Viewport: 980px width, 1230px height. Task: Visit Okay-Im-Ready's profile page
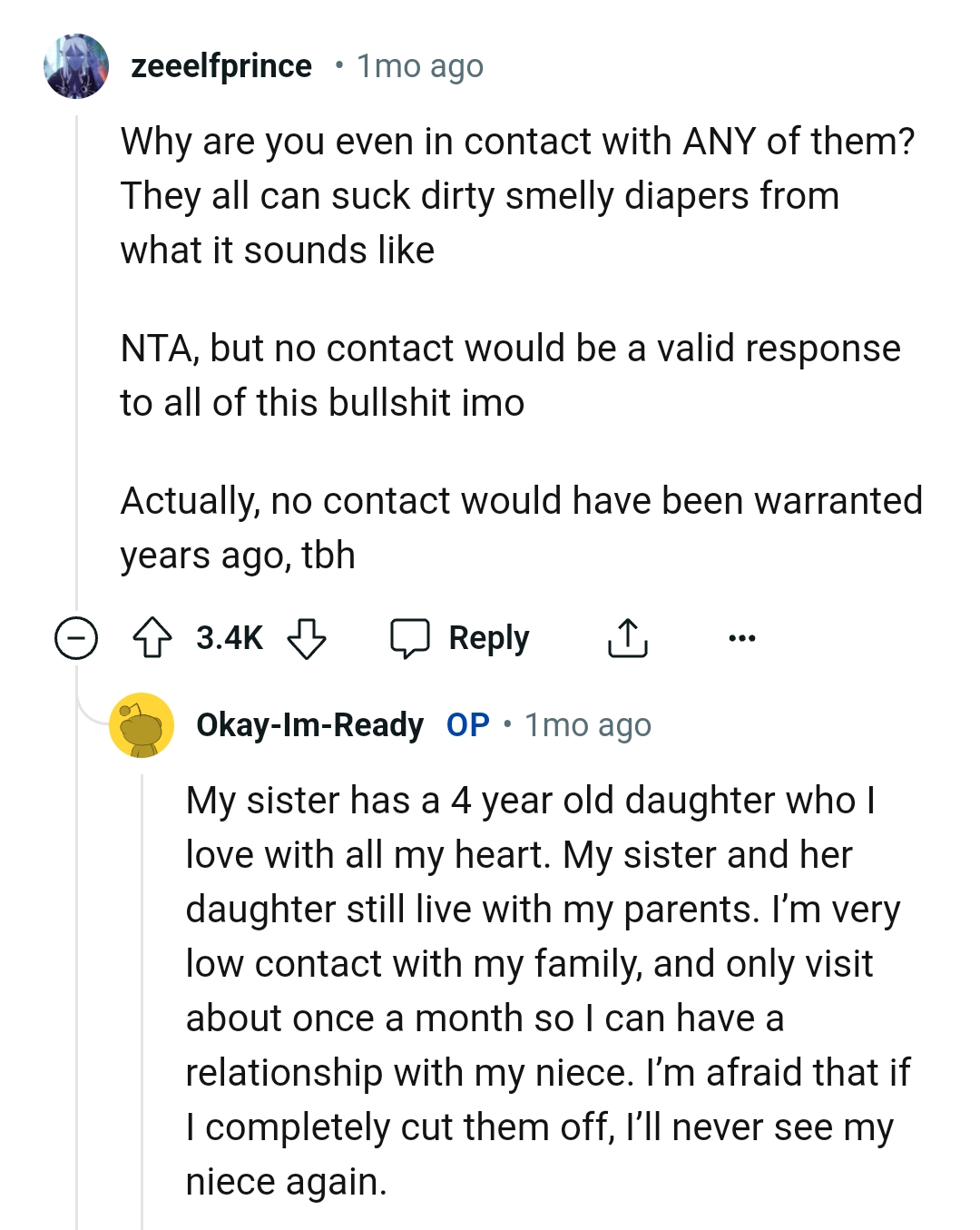[309, 724]
